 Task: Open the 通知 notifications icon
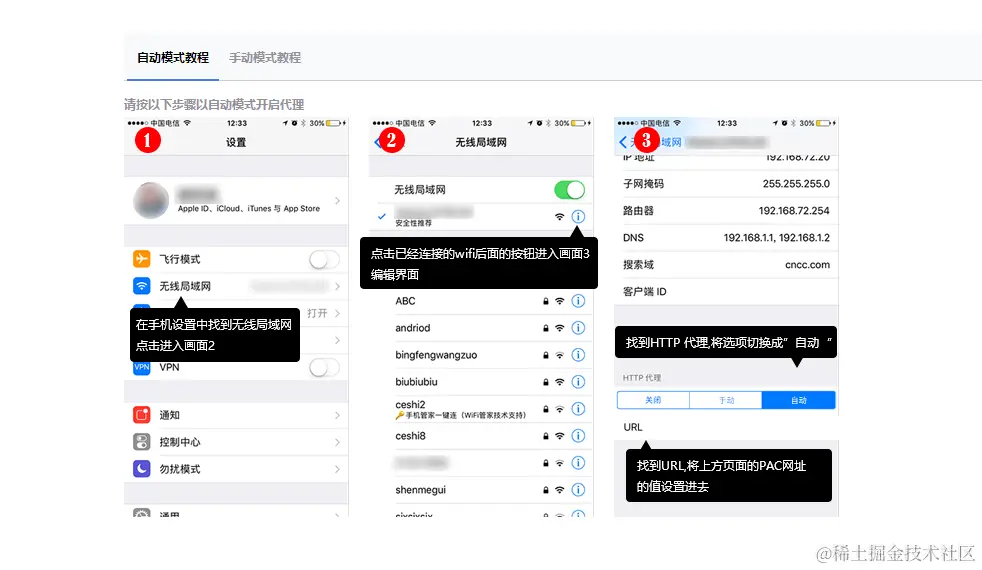[142, 415]
